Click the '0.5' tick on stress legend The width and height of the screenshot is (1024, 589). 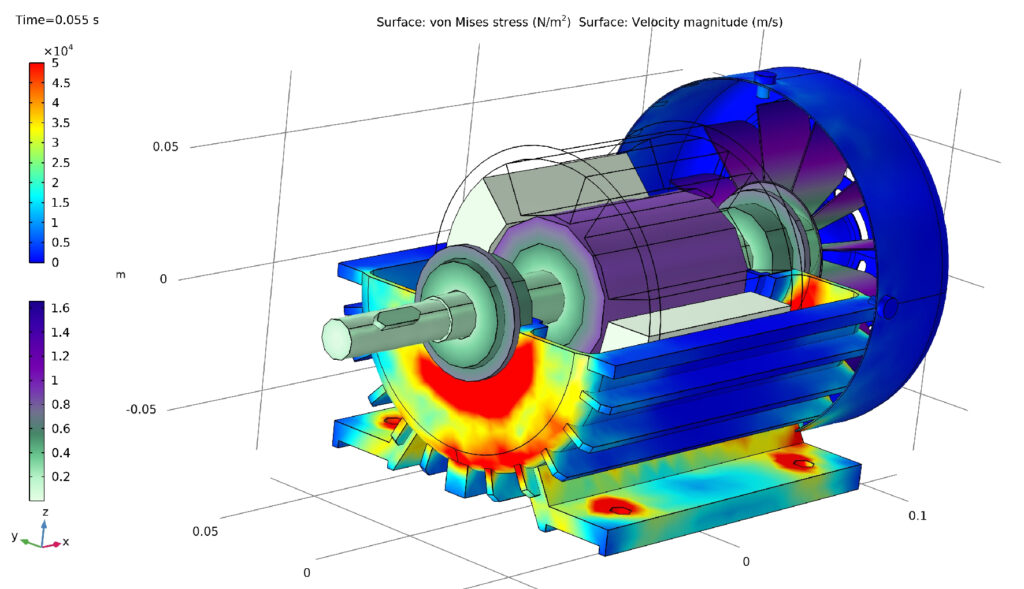61,242
